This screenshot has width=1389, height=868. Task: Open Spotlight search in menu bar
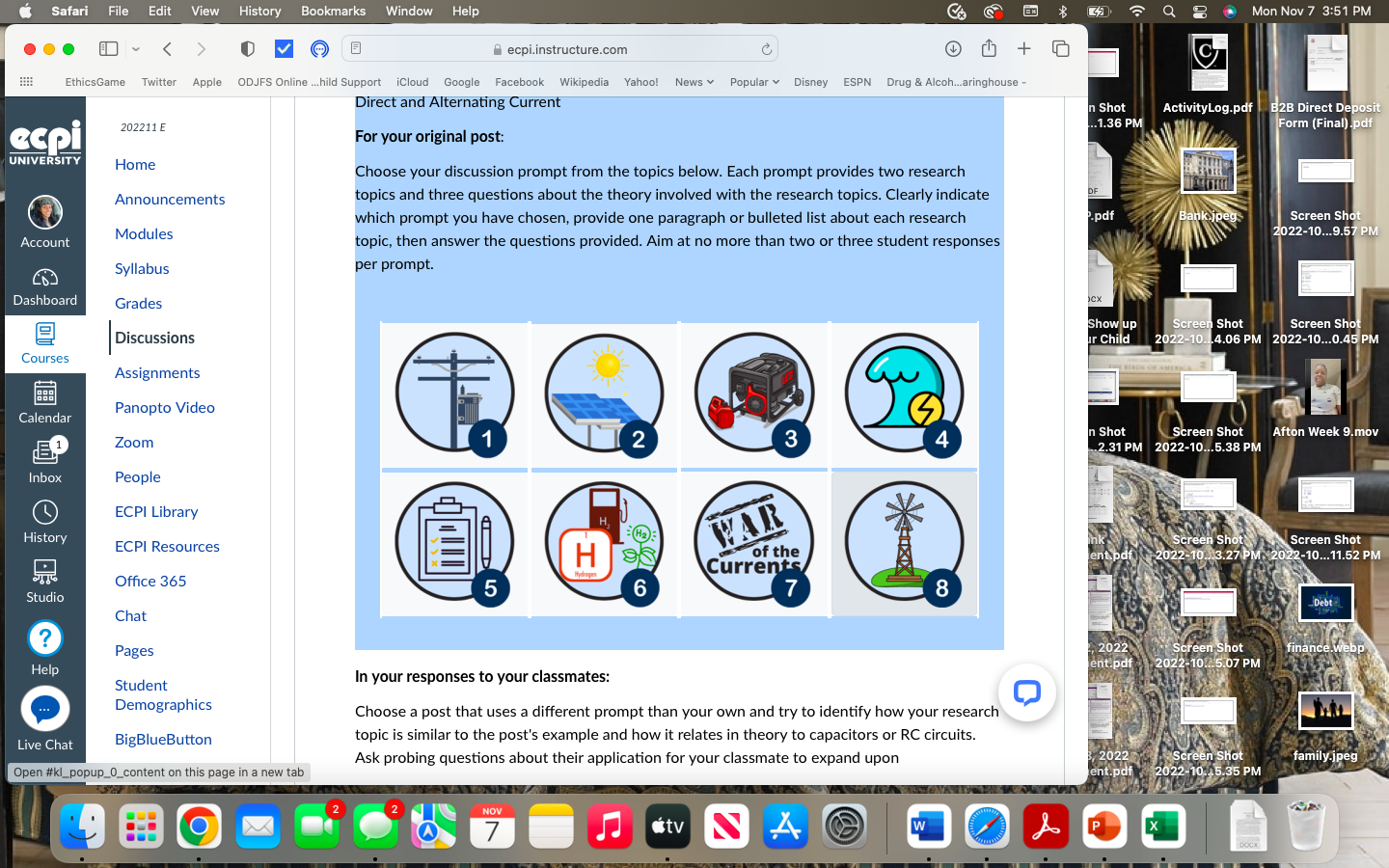click(x=1169, y=12)
